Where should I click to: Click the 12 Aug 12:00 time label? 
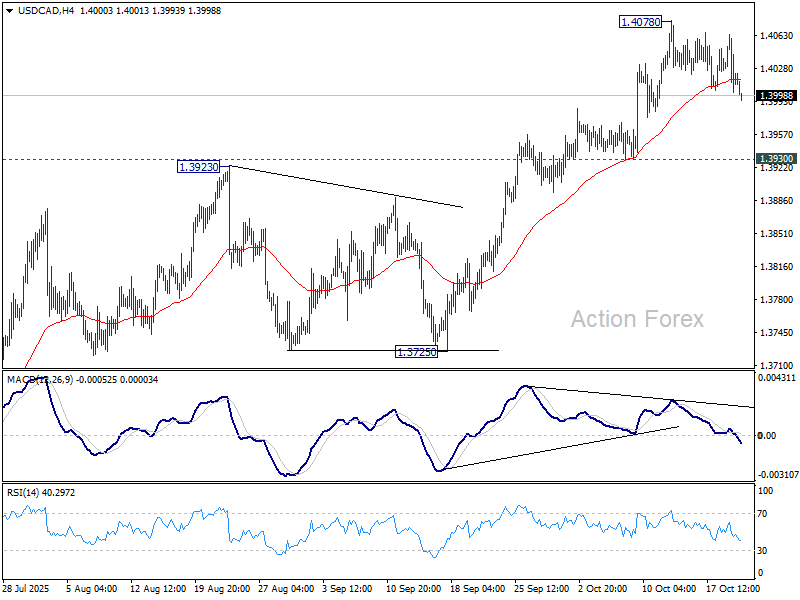point(158,589)
